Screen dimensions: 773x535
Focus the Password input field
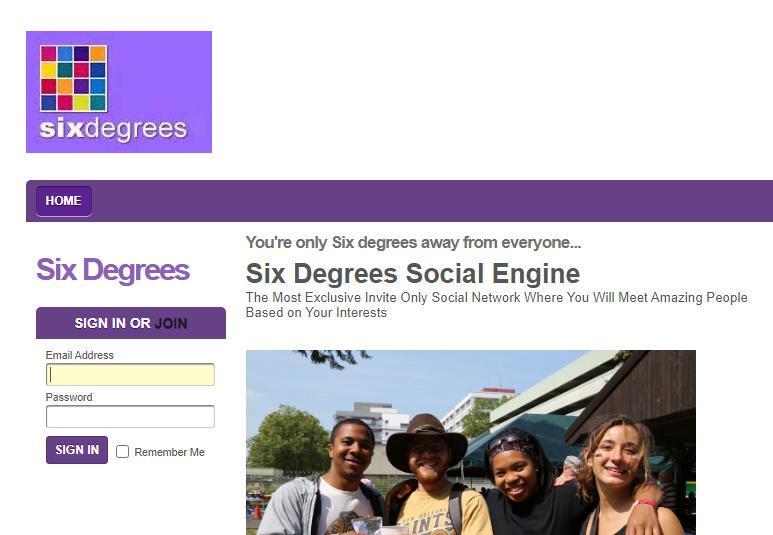coord(130,417)
